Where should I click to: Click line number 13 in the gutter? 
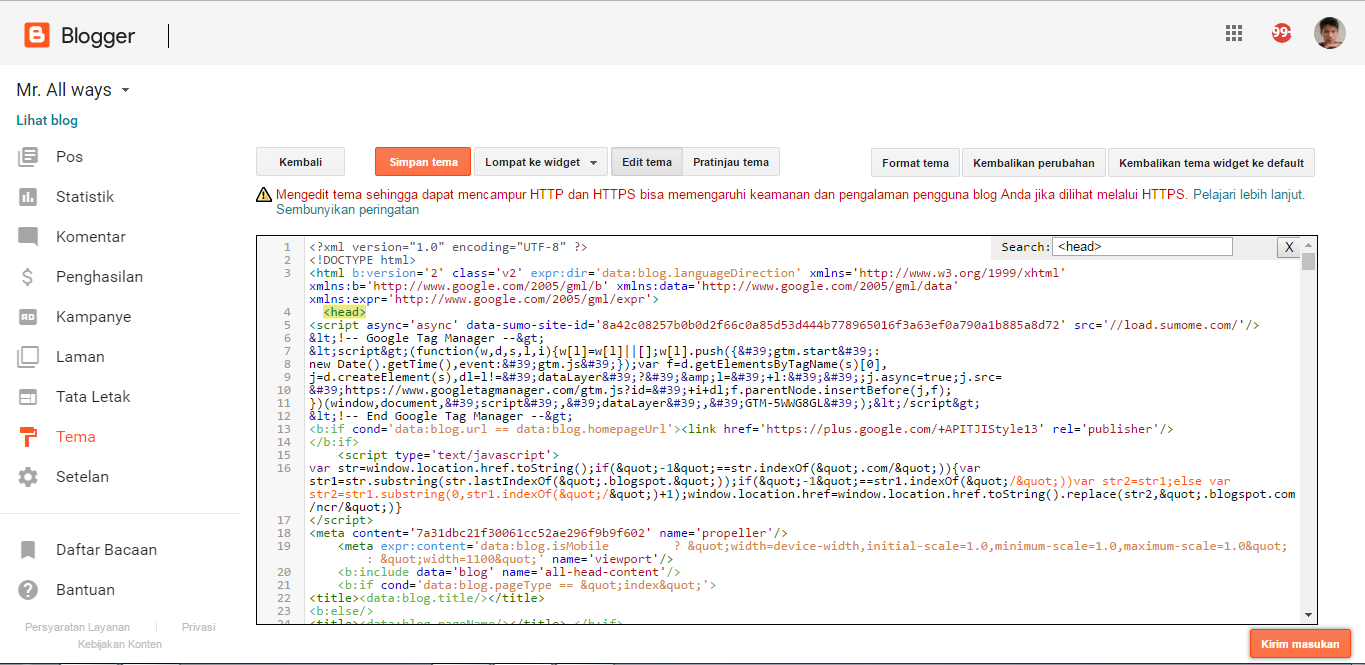pos(283,429)
